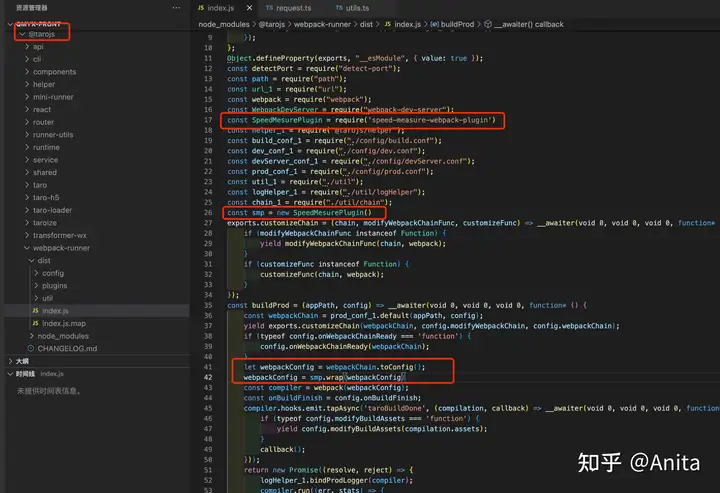Click the 资源管理器 explorer title

[x=32, y=8]
